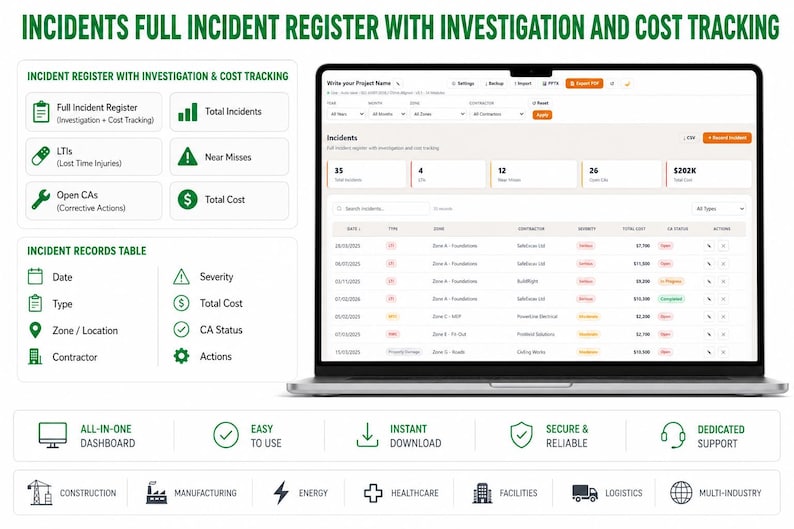Click the Full Incident Register clipboard icon
The width and height of the screenshot is (794, 529).
[x=41, y=112]
